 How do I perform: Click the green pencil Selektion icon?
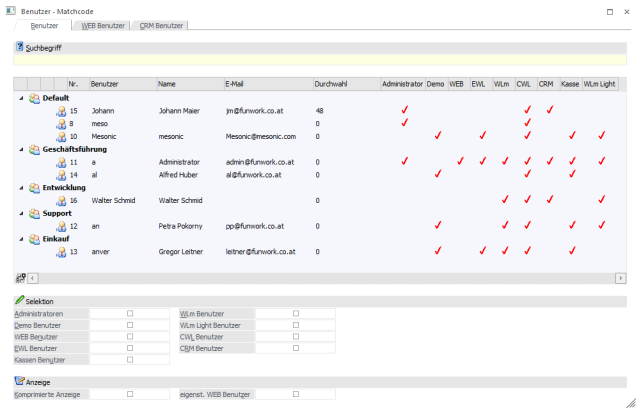(19, 300)
